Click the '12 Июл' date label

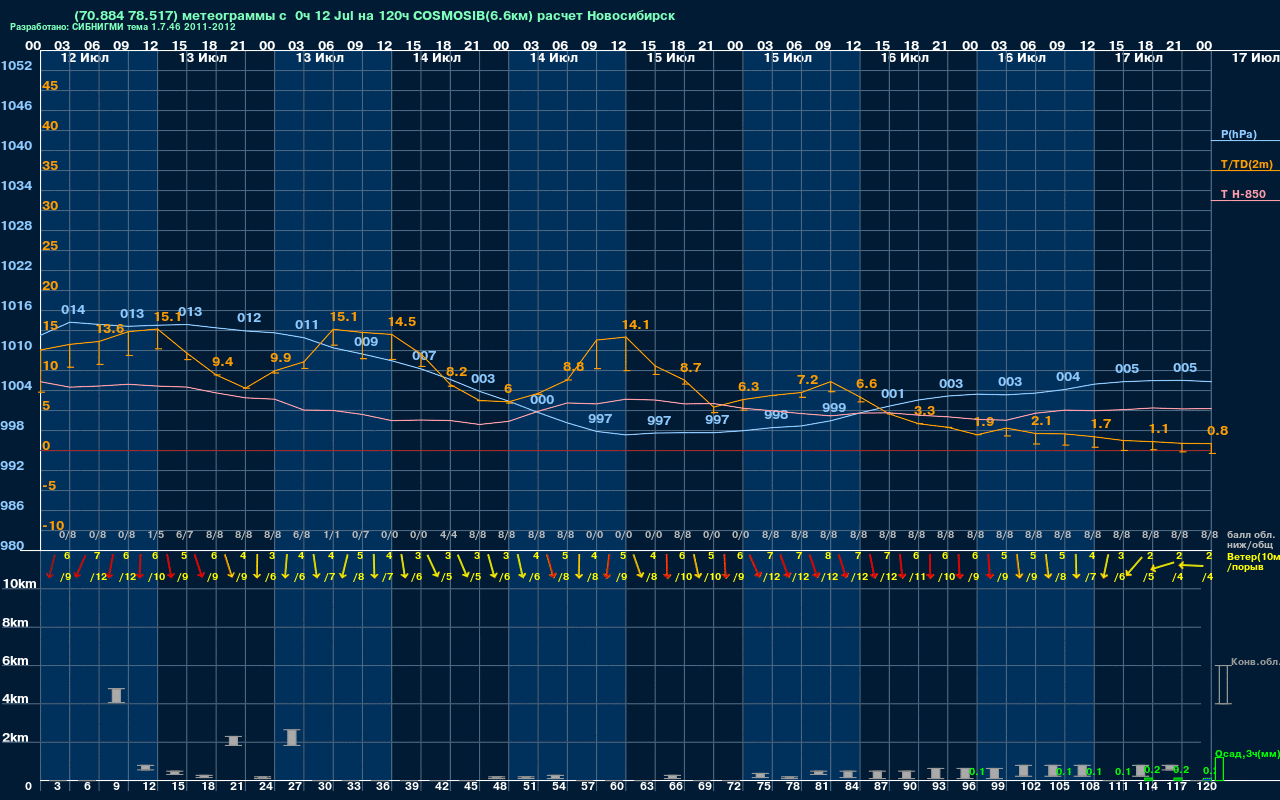tap(86, 58)
